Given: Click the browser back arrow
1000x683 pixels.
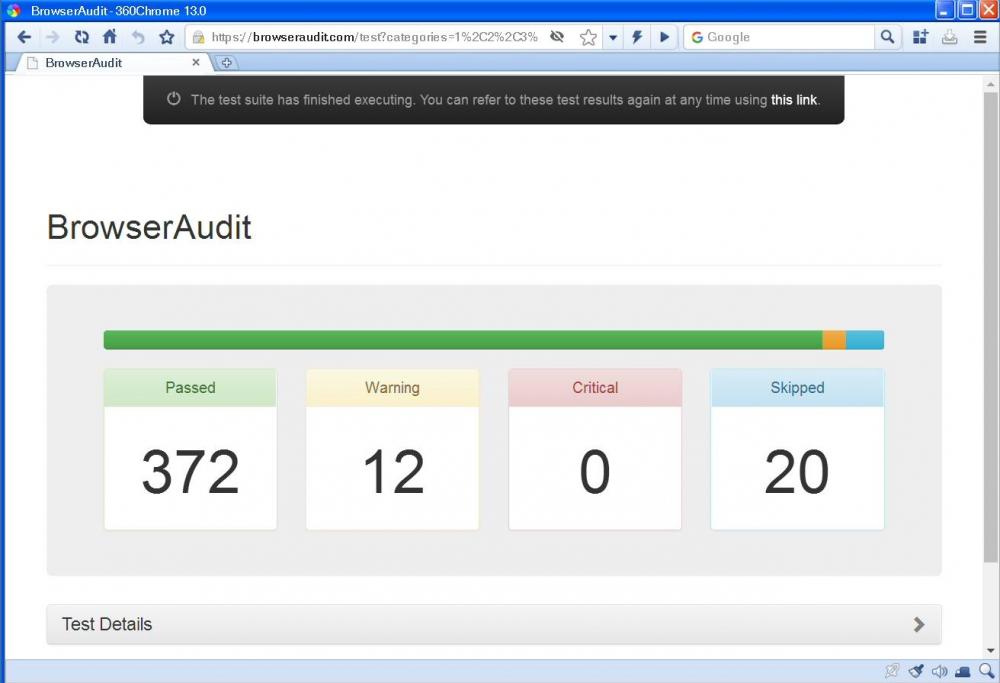Looking at the screenshot, I should click(24, 37).
